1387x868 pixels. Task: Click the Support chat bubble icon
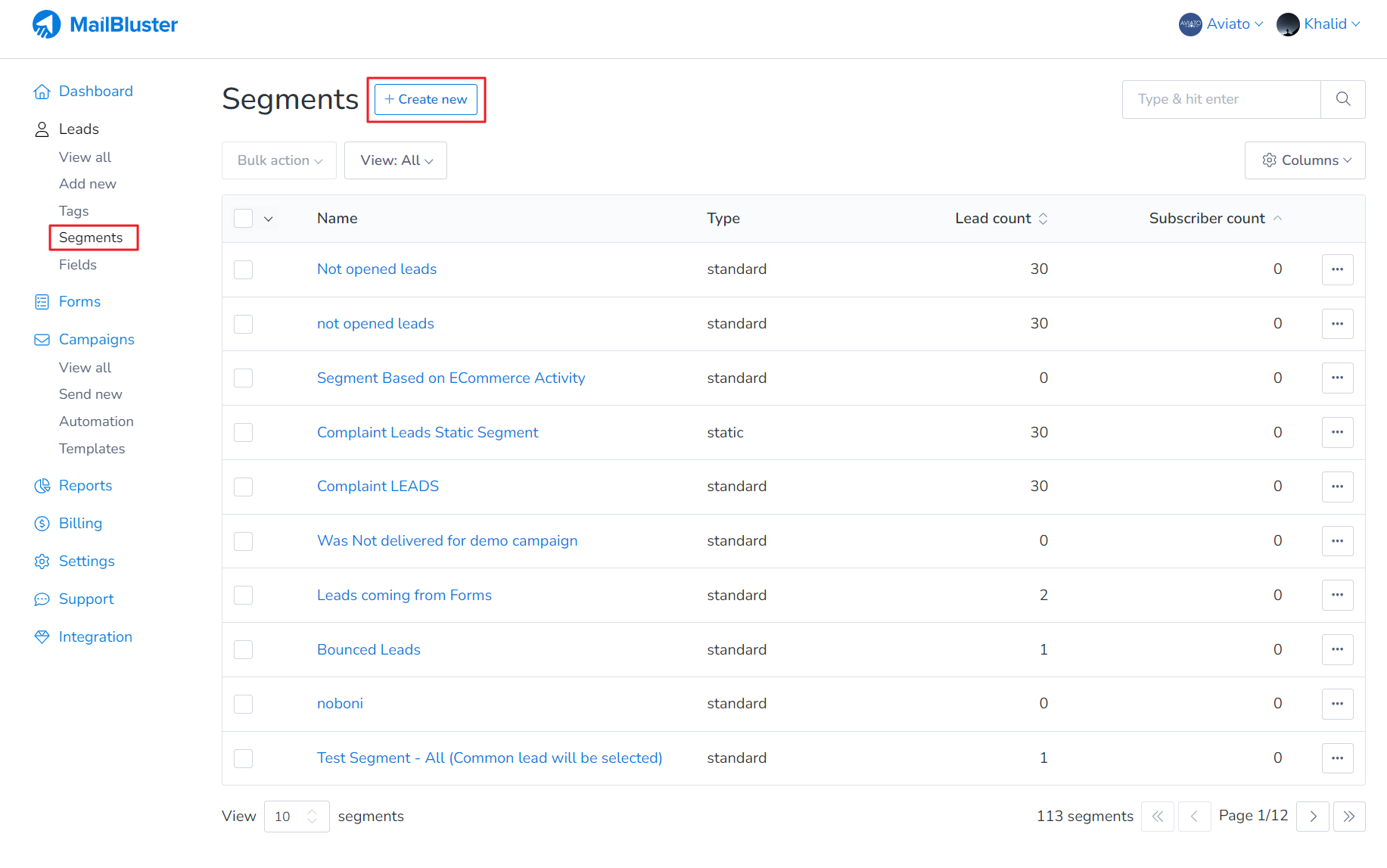42,599
